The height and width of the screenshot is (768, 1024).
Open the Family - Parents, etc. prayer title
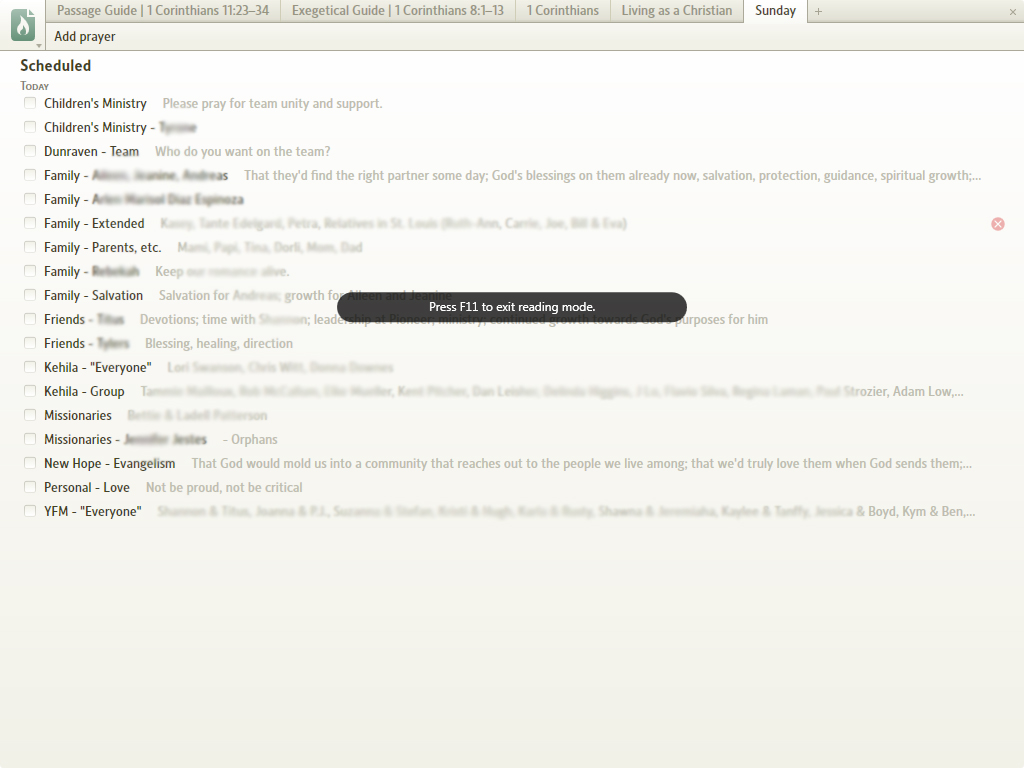coord(103,248)
